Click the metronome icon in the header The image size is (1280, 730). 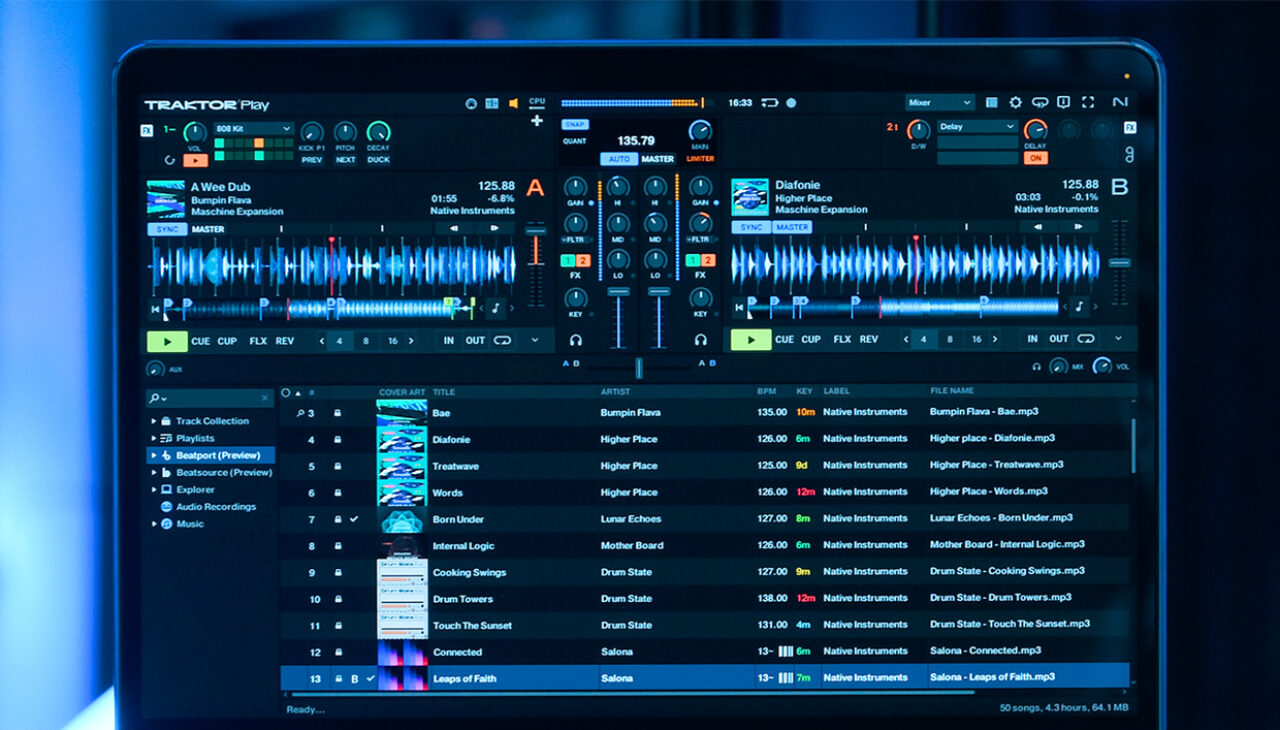point(471,103)
